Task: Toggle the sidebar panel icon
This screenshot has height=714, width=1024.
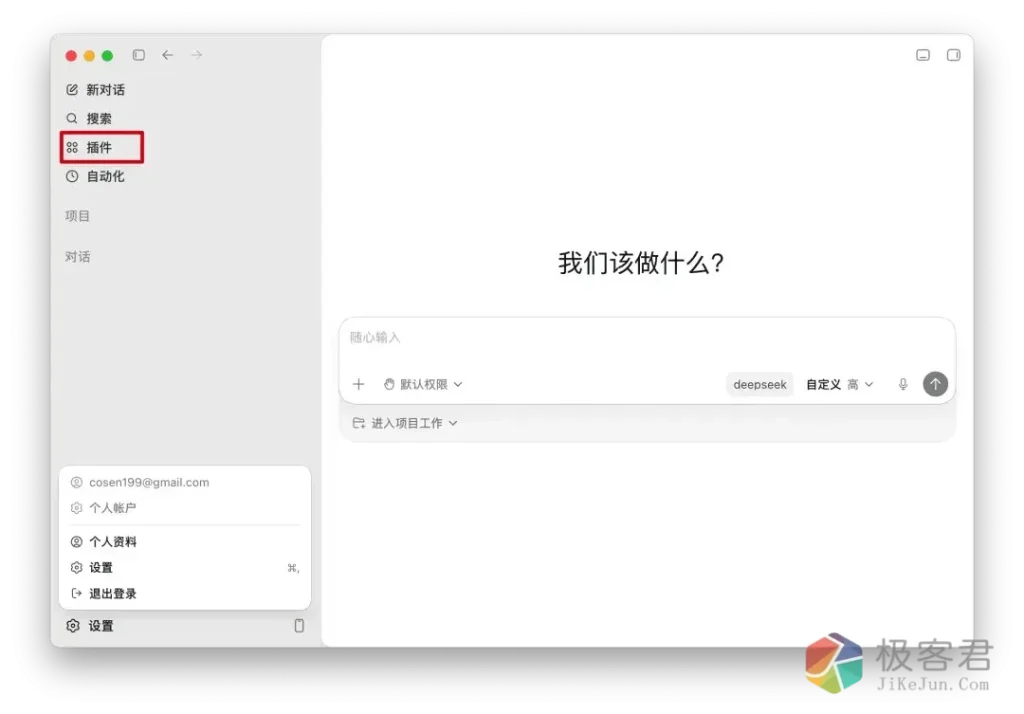Action: 138,55
